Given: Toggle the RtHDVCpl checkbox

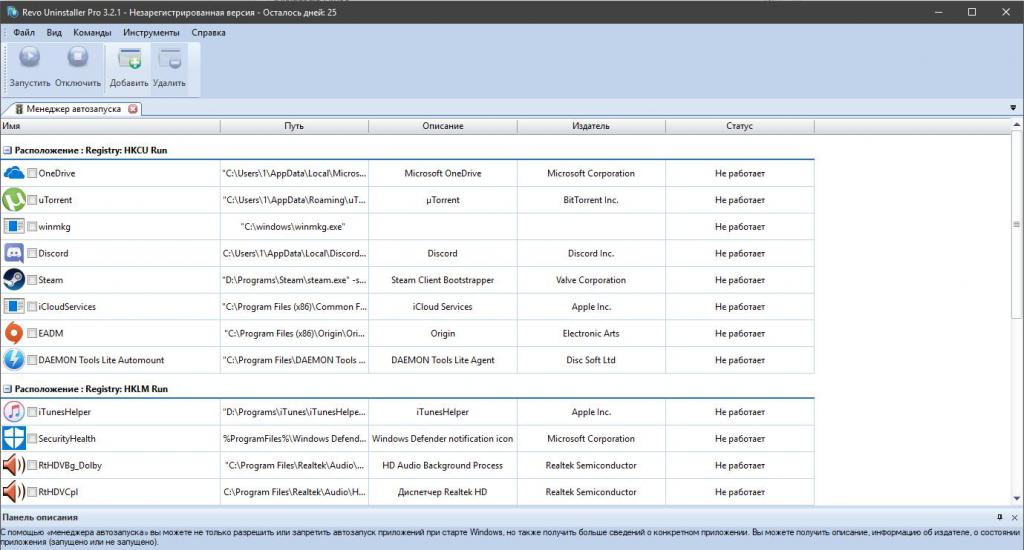Looking at the screenshot, I should (x=32, y=492).
